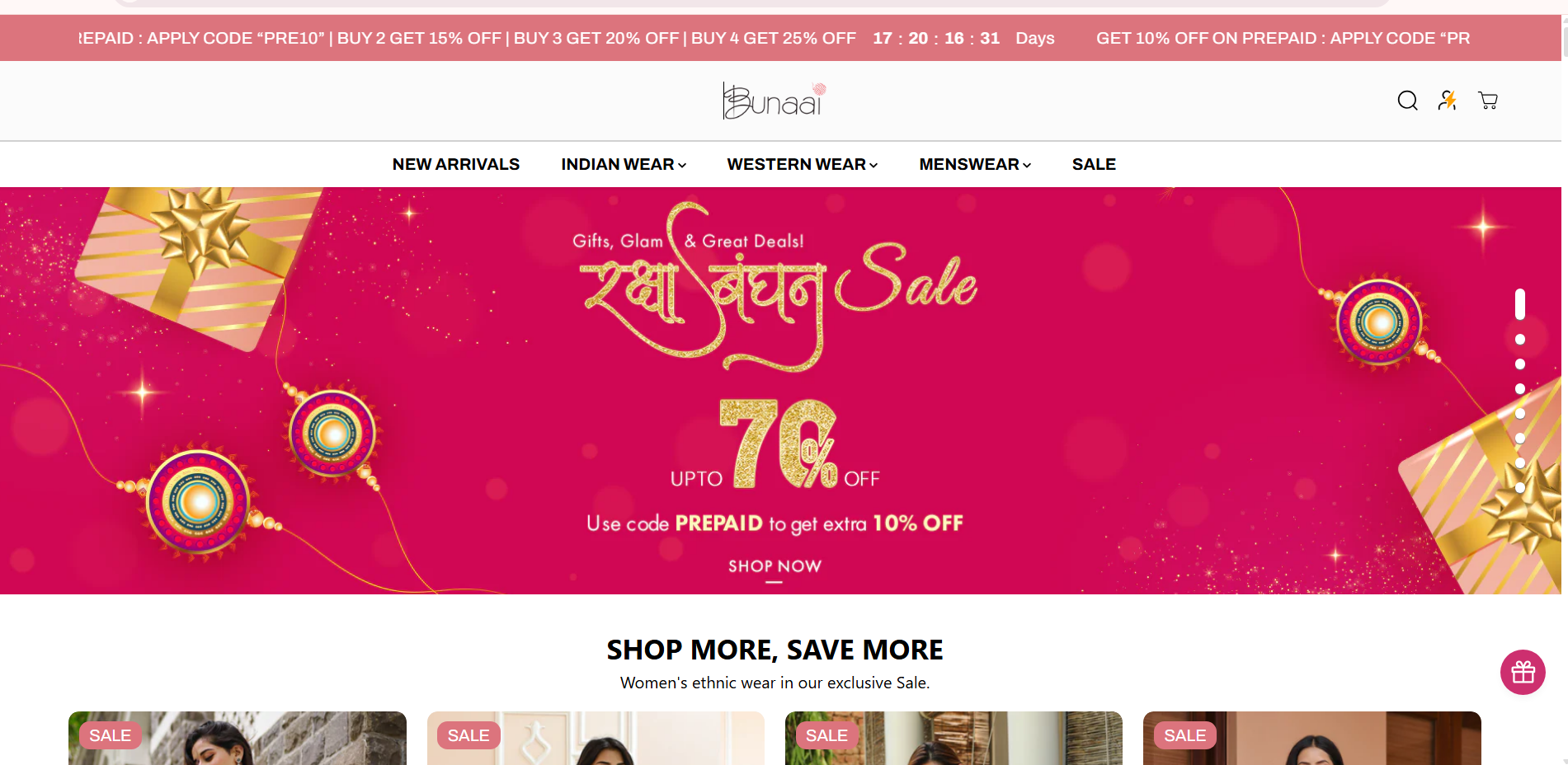
Task: Open the account login icon
Action: (x=1448, y=101)
